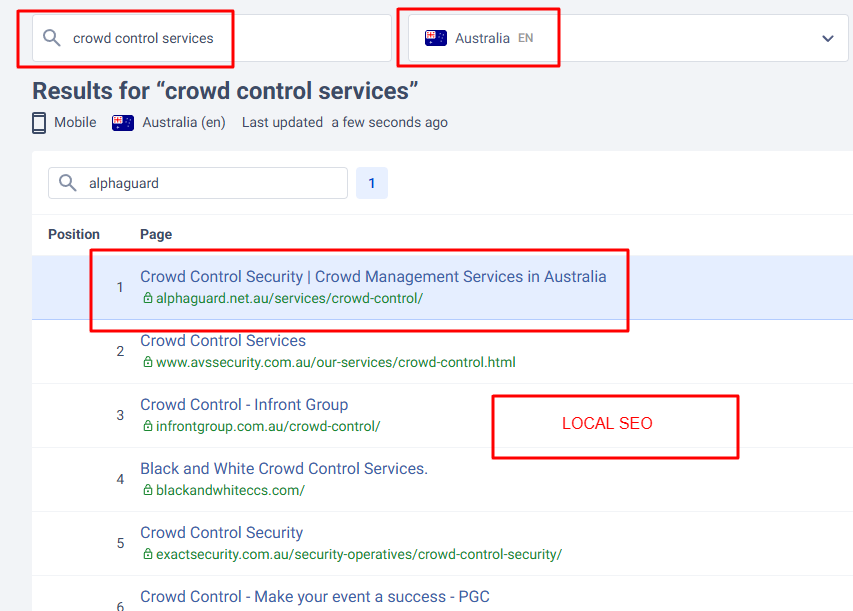Click the padlock icon for the exactsecurity.com.au URL
This screenshot has height=611, width=853.
pyautogui.click(x=147, y=554)
